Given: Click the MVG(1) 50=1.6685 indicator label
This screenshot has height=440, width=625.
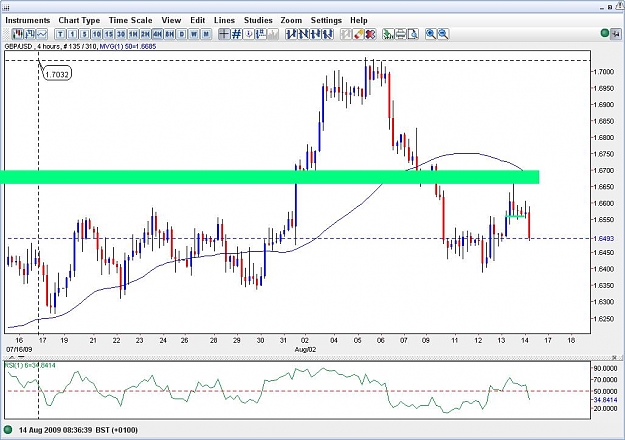Looking at the screenshot, I should 128,47.
